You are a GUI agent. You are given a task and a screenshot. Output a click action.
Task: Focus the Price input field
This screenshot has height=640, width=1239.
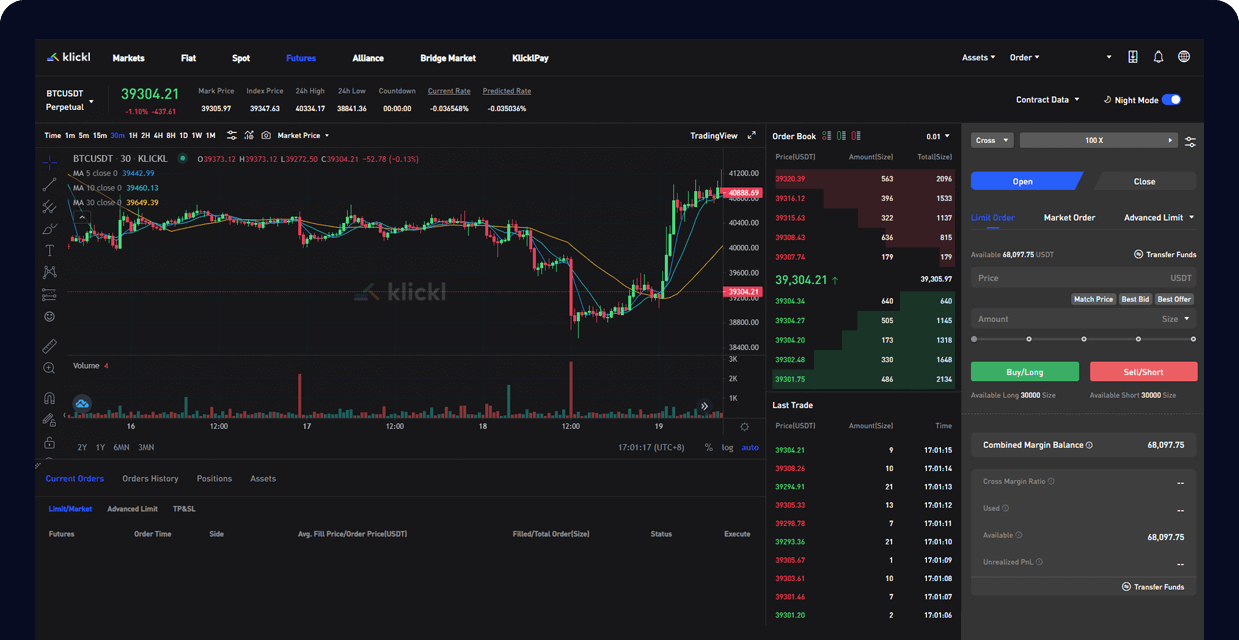(1070, 278)
